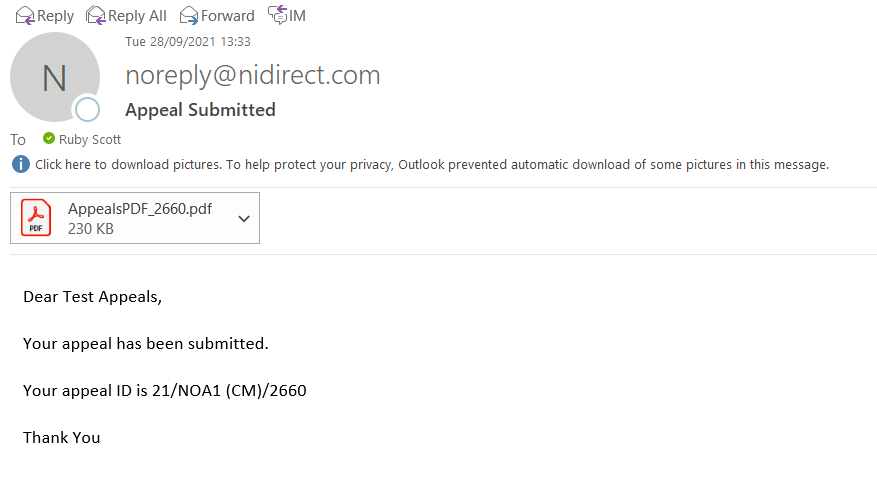Click the Appeal Submitted subject line

[200, 110]
